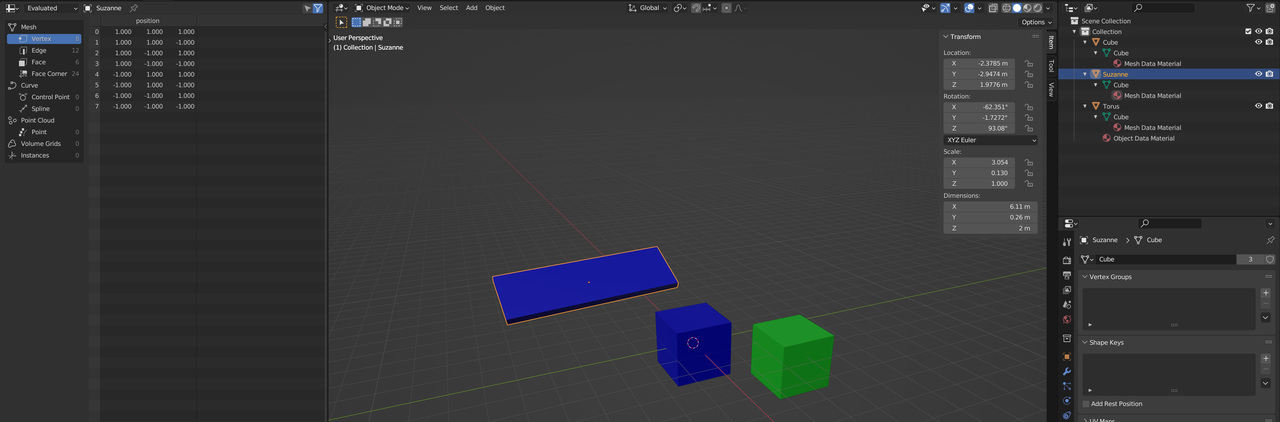
Task: Exclude Collection from view layer checkbox
Action: pyautogui.click(x=1248, y=31)
